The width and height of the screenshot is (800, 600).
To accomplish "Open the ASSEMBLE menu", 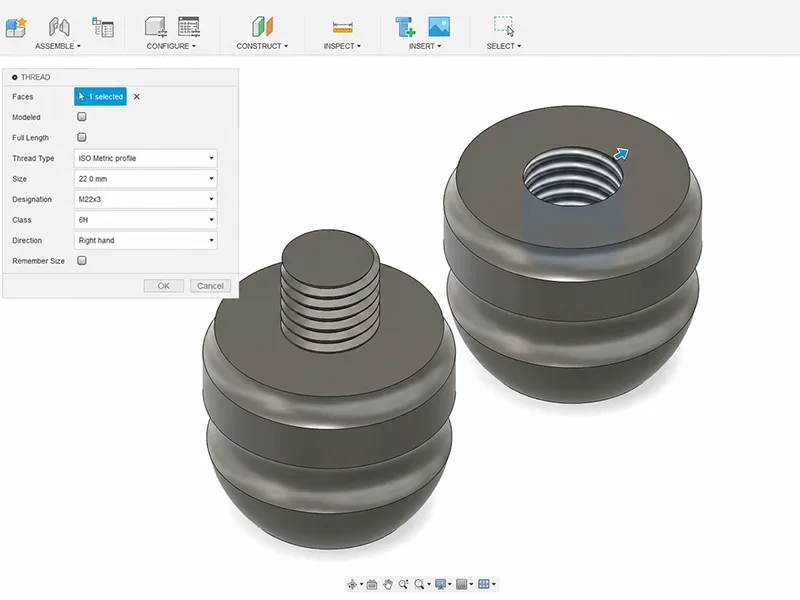I will 58,46.
